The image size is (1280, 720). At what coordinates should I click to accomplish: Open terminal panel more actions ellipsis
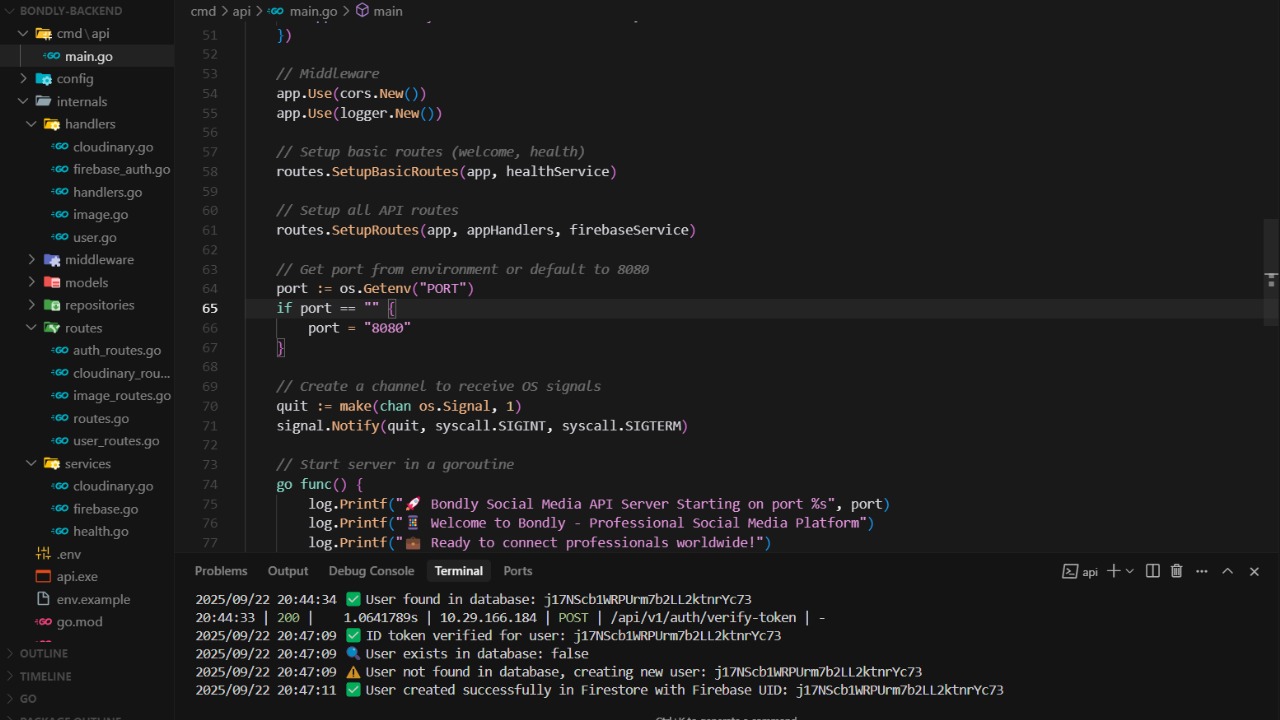click(1201, 571)
